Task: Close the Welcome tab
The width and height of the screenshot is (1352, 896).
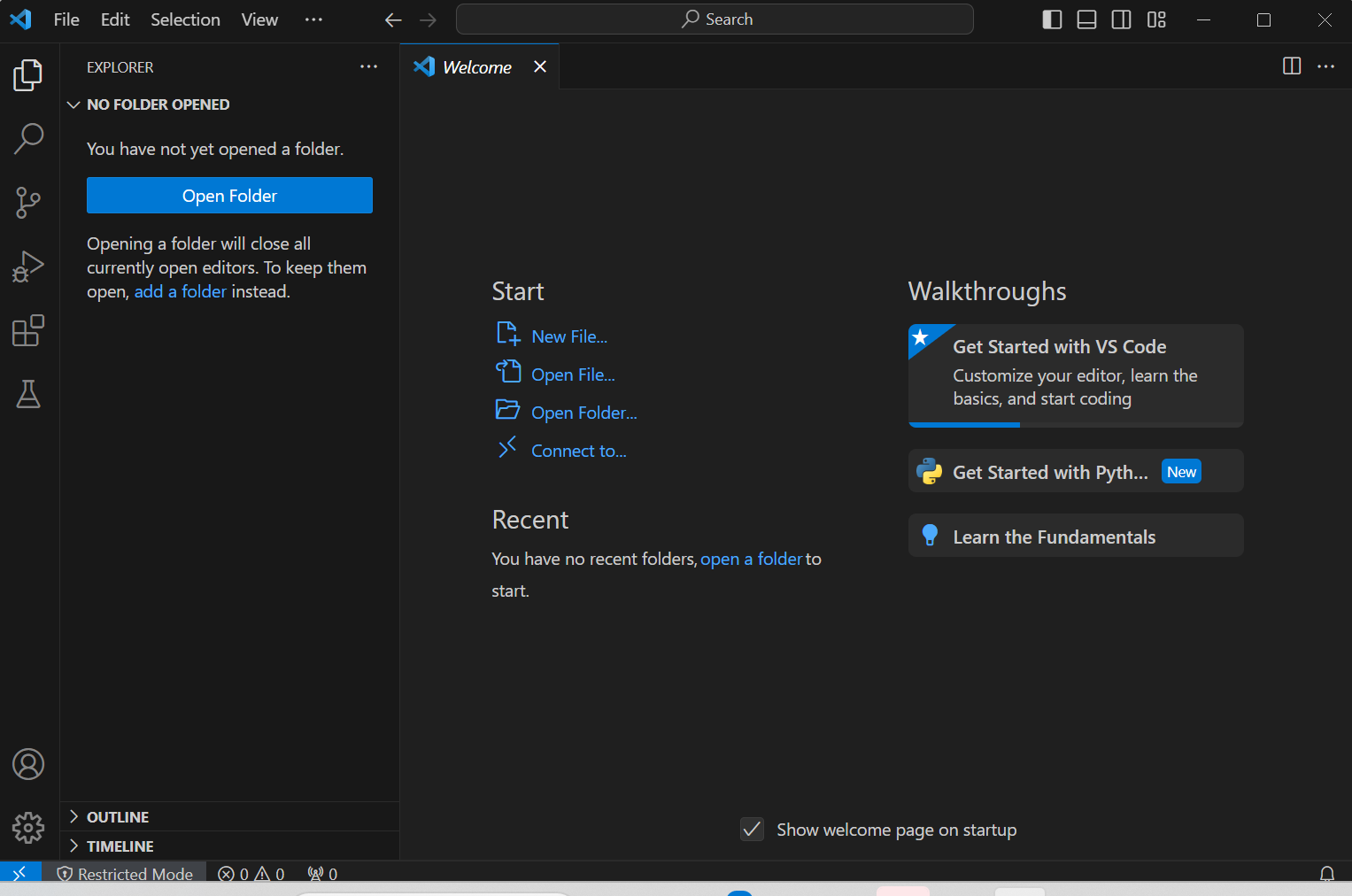Action: 540,66
